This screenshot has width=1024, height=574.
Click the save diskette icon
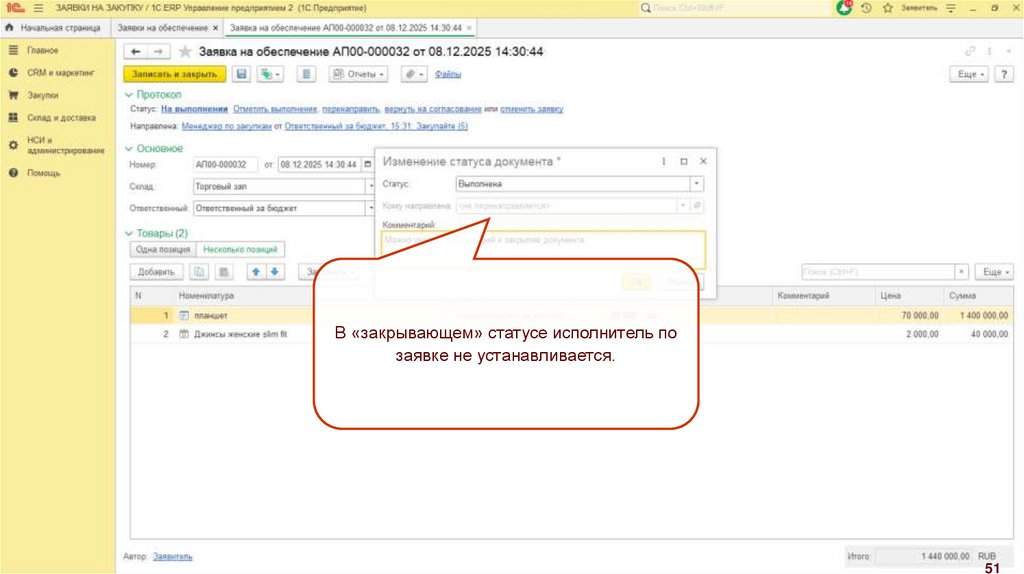(241, 74)
